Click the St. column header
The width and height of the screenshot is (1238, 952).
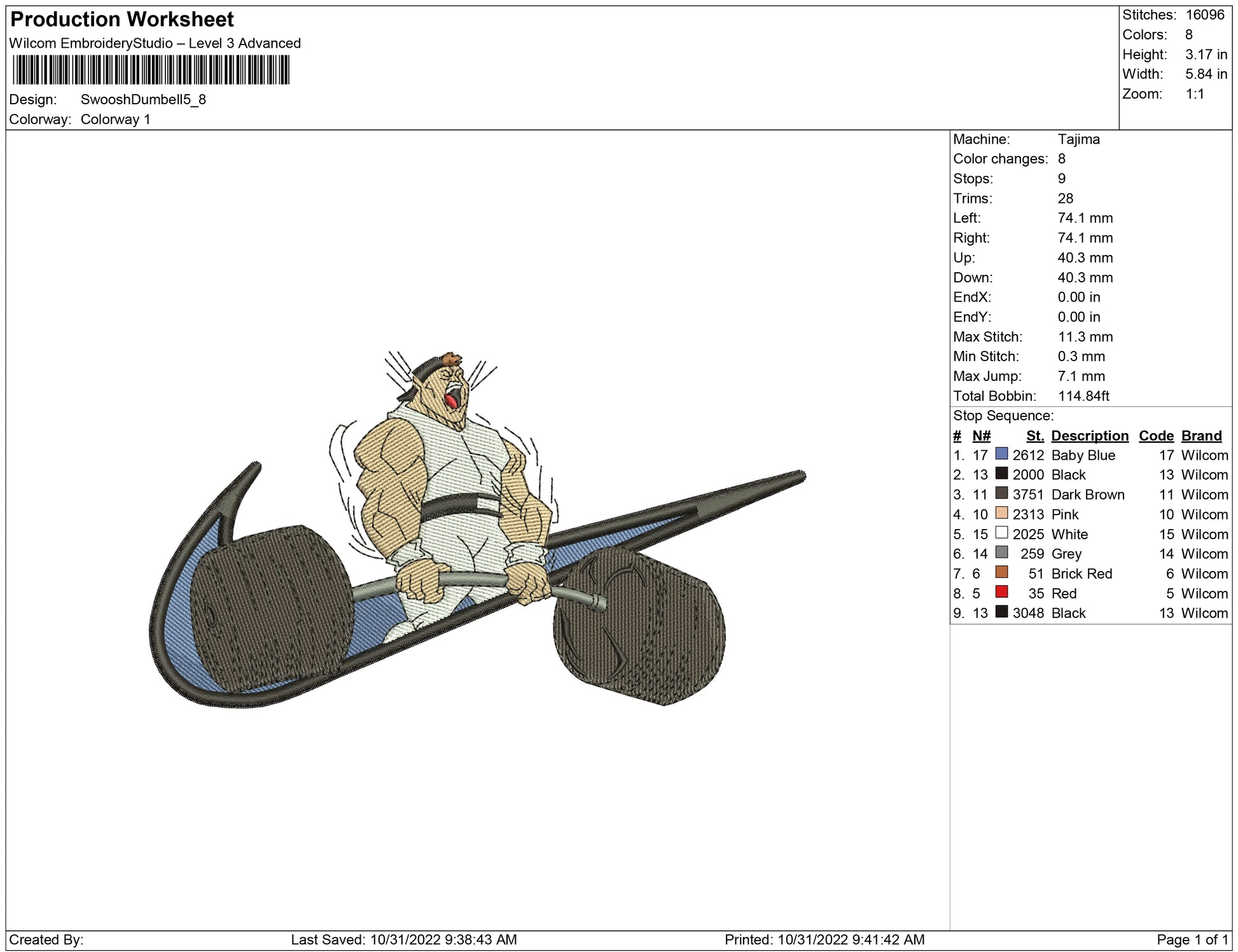coord(1034,436)
